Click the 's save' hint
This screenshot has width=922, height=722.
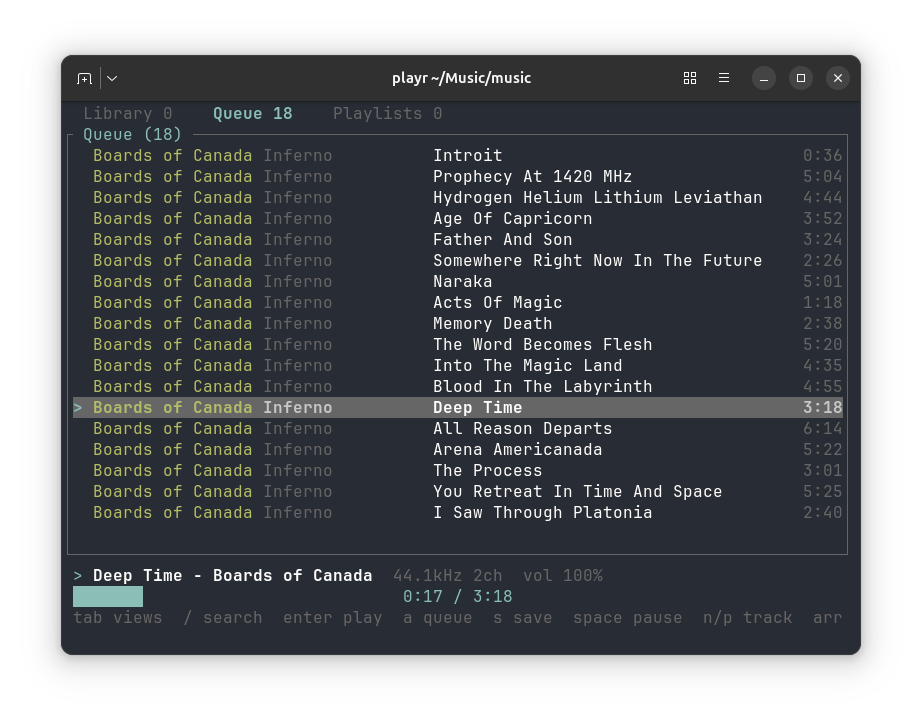click(523, 618)
